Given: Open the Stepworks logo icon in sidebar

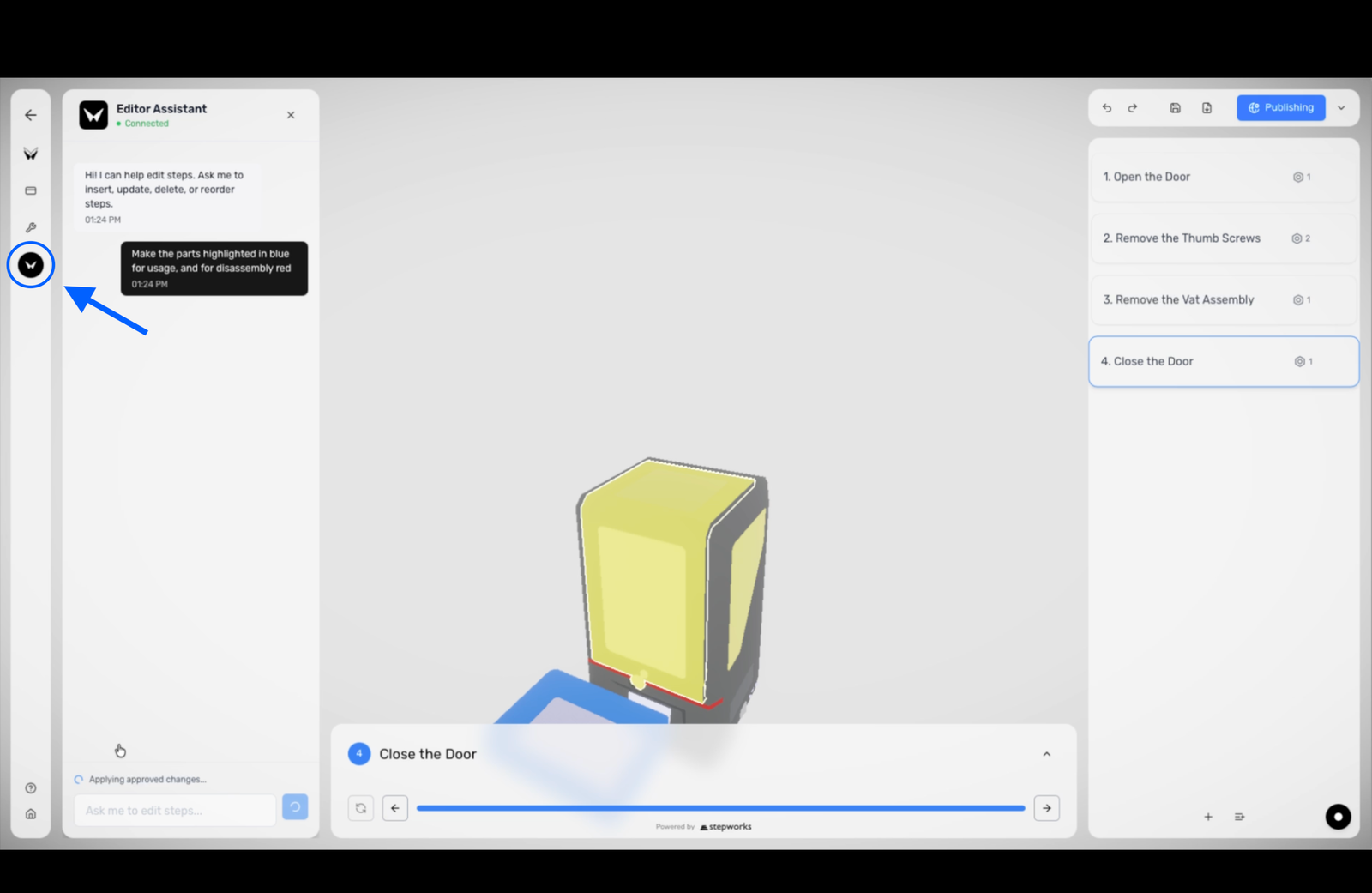Looking at the screenshot, I should pyautogui.click(x=31, y=154).
